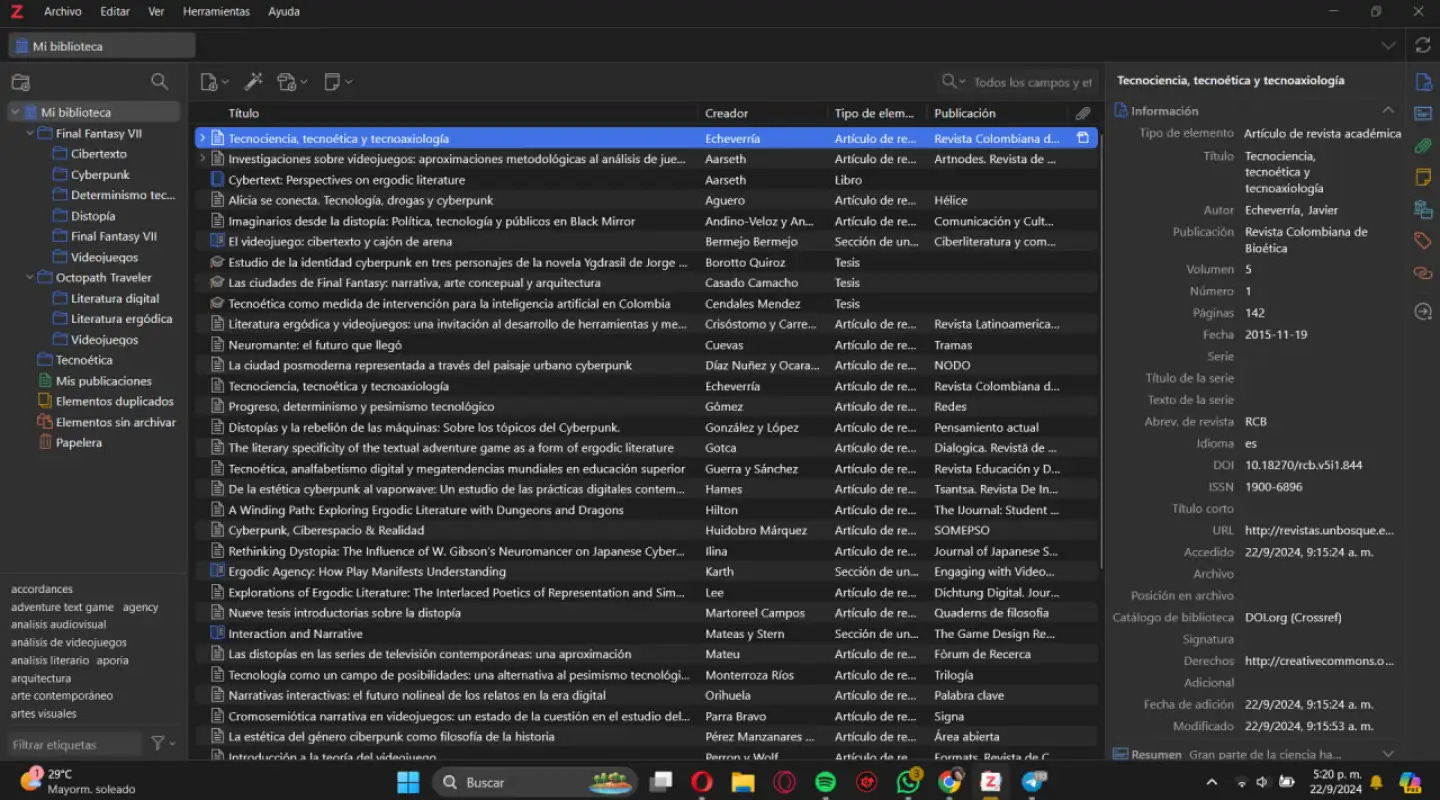Click the New Collection icon above library tree

point(20,81)
